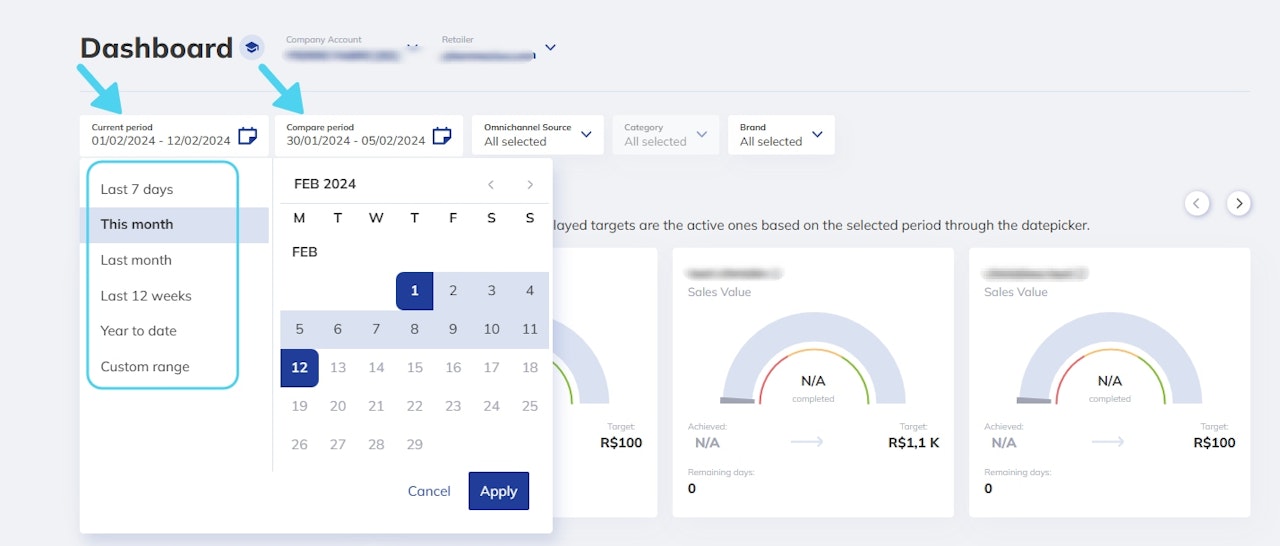
Task: Click the left carousel arrow for targets
Action: click(x=1197, y=203)
